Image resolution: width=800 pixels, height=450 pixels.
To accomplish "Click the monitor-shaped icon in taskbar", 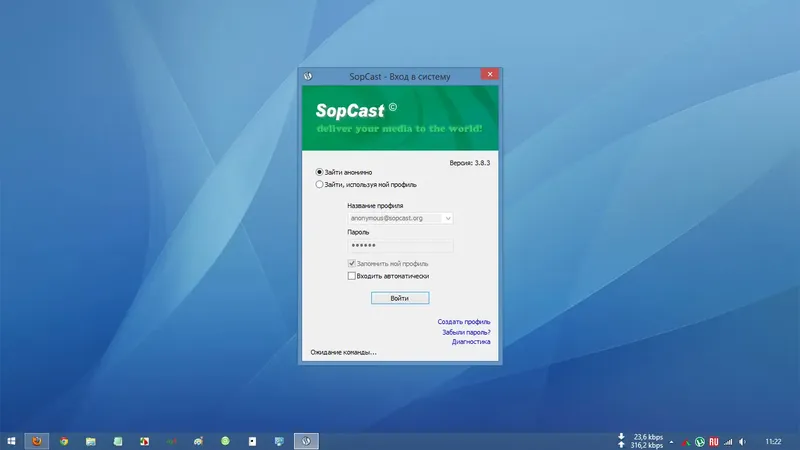I will tap(279, 441).
